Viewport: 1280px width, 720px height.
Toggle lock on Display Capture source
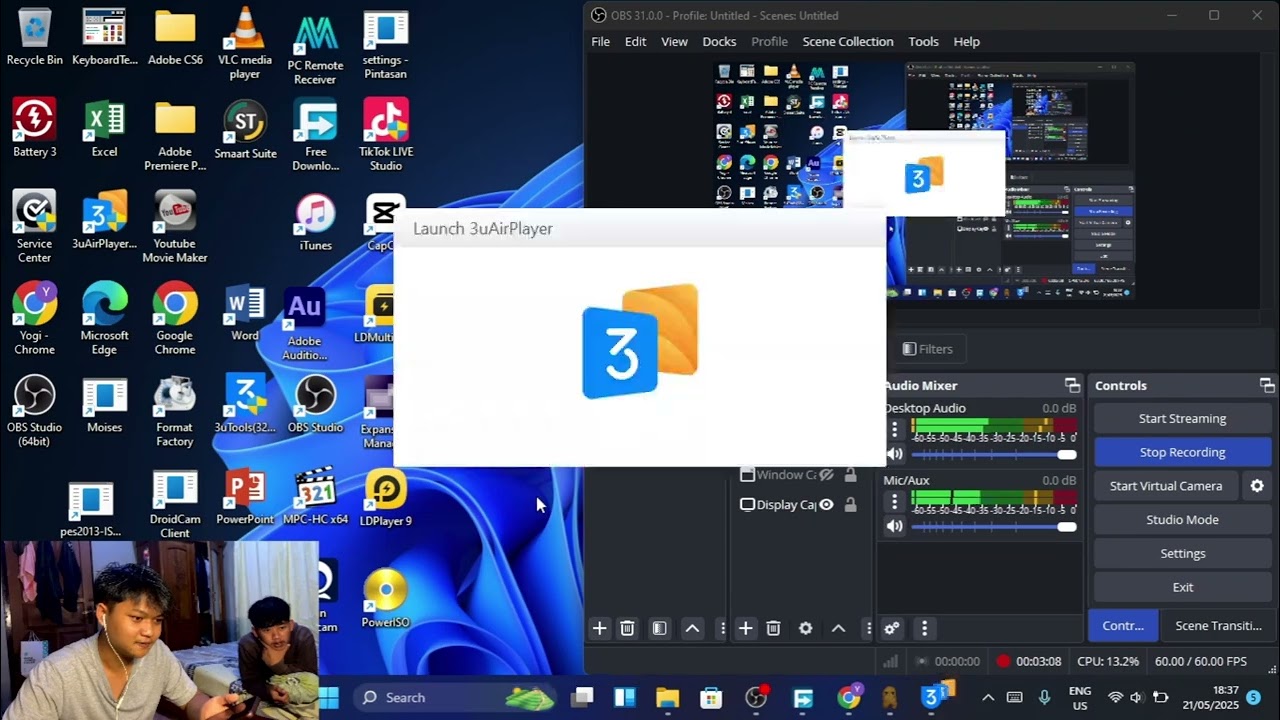tap(850, 505)
